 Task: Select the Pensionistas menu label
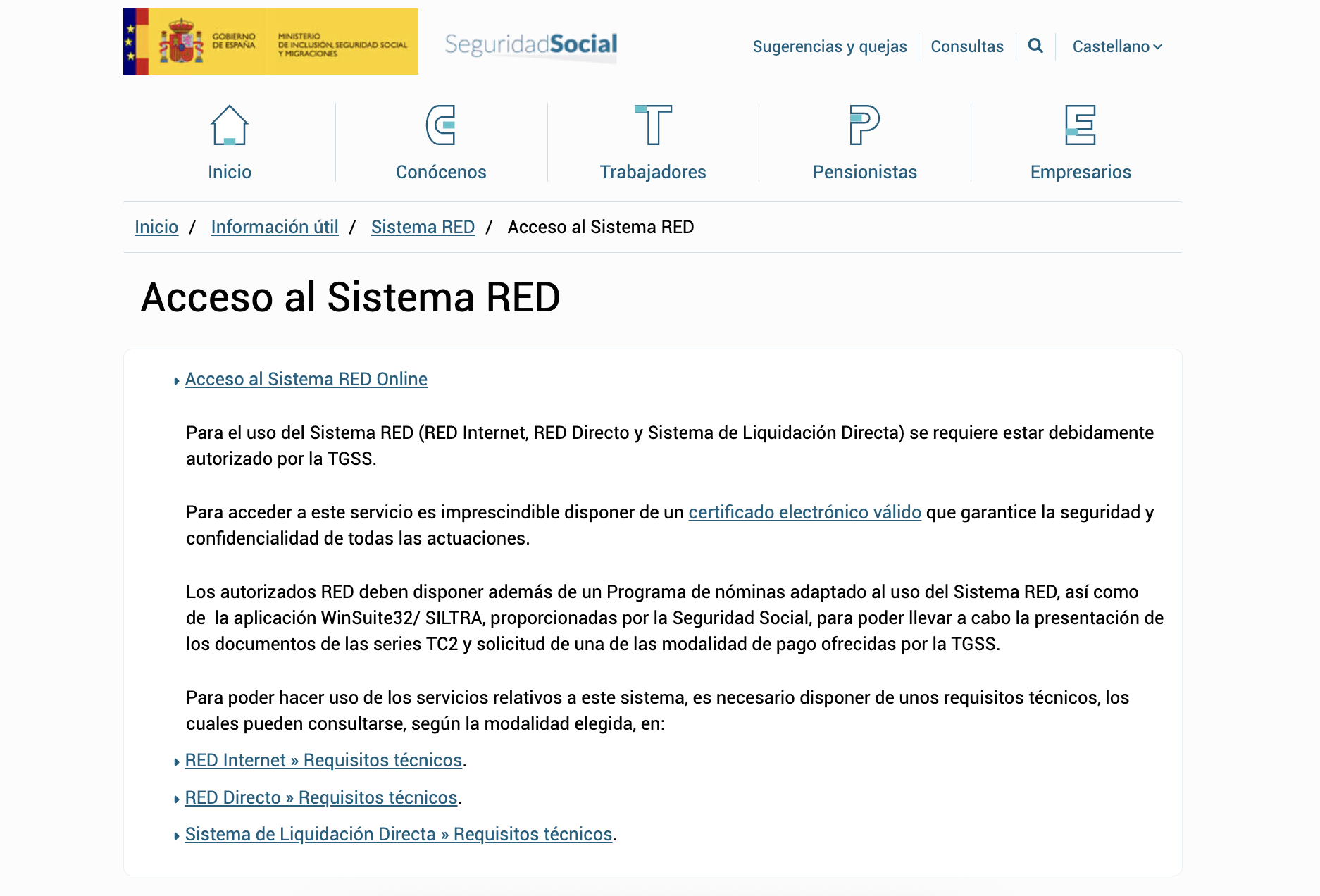(x=865, y=172)
